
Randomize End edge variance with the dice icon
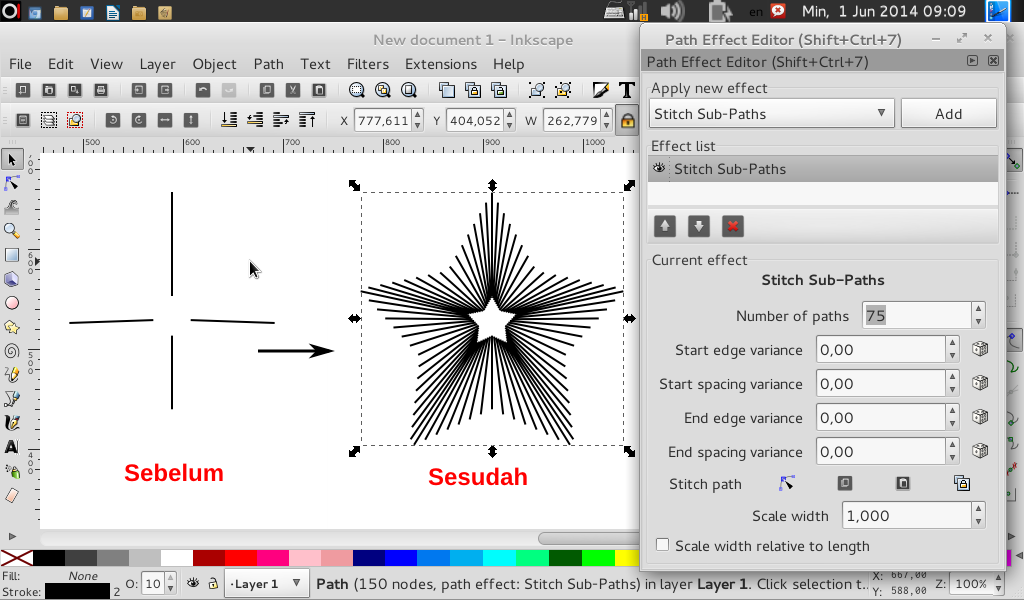tap(979, 417)
